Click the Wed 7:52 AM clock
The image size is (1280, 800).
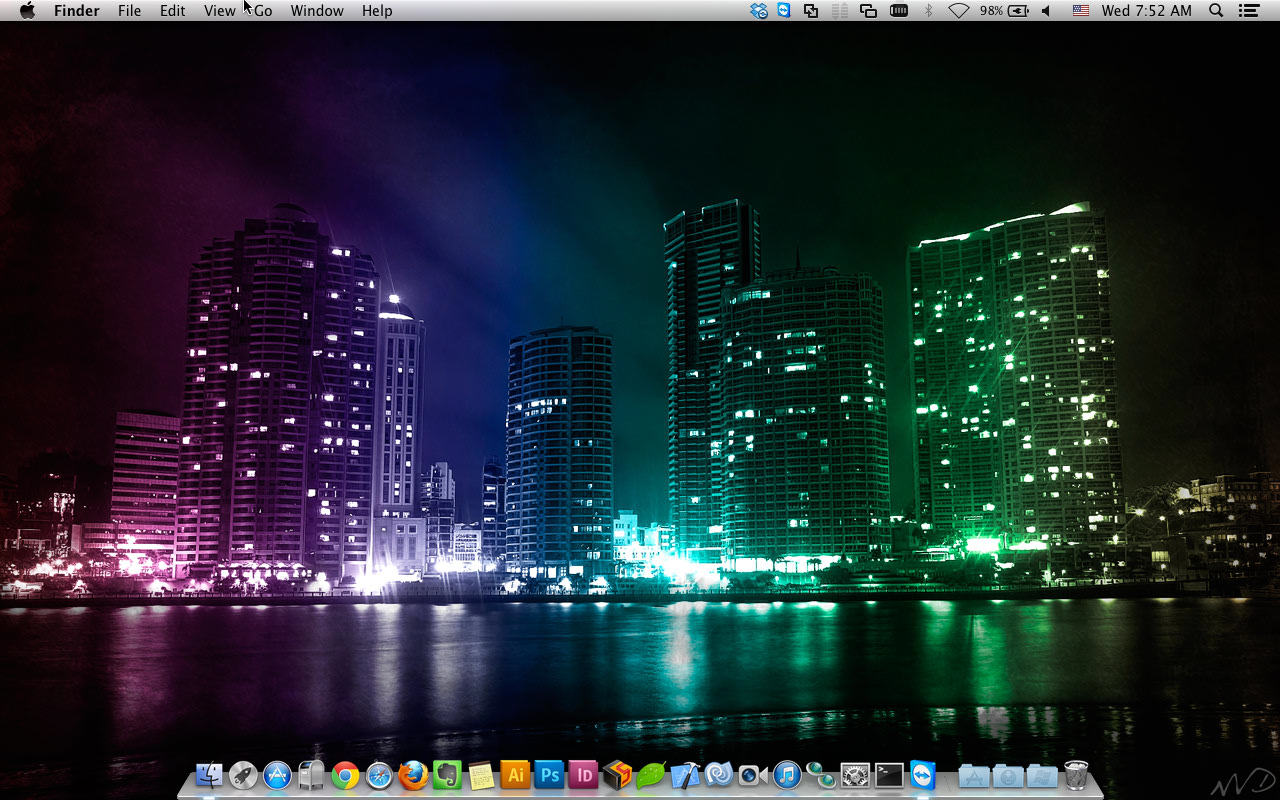(x=1147, y=10)
